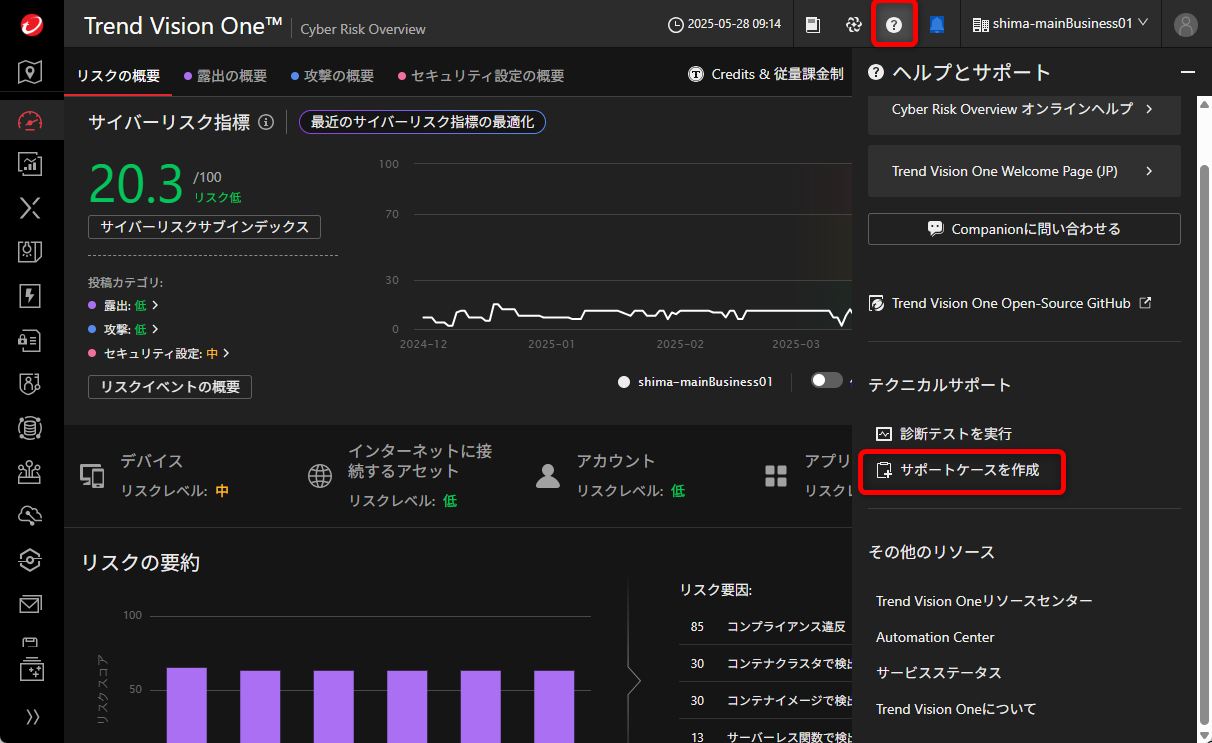Open the notifications bell icon

(x=937, y=24)
